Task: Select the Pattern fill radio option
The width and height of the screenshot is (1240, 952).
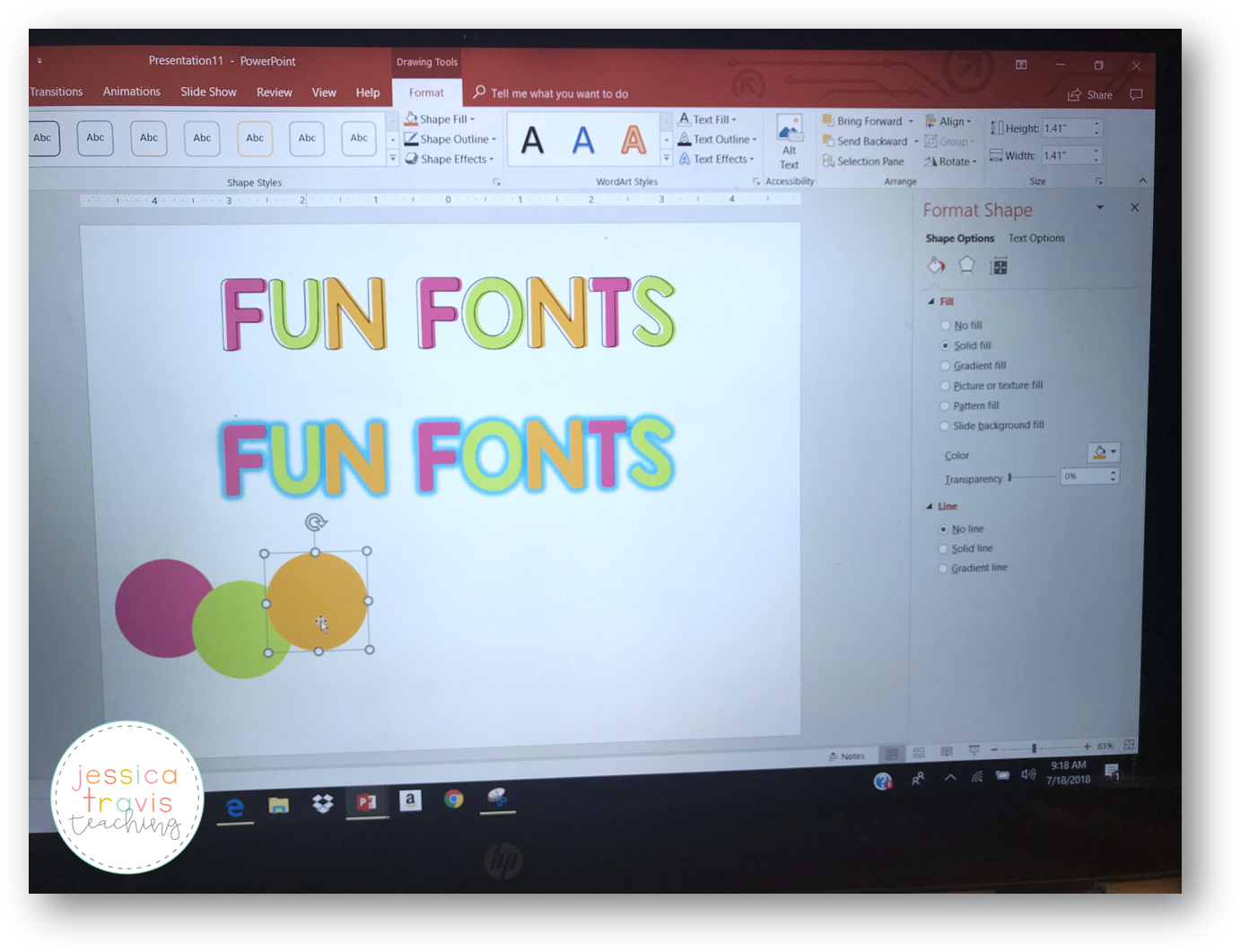Action: (x=944, y=406)
